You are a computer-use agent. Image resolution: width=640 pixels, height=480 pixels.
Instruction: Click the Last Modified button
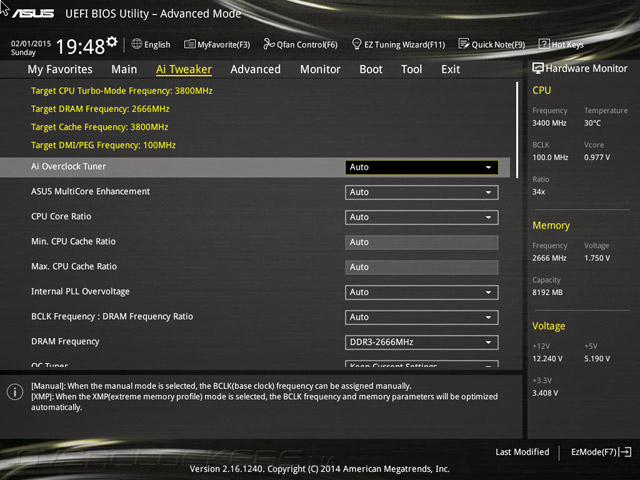click(x=522, y=452)
